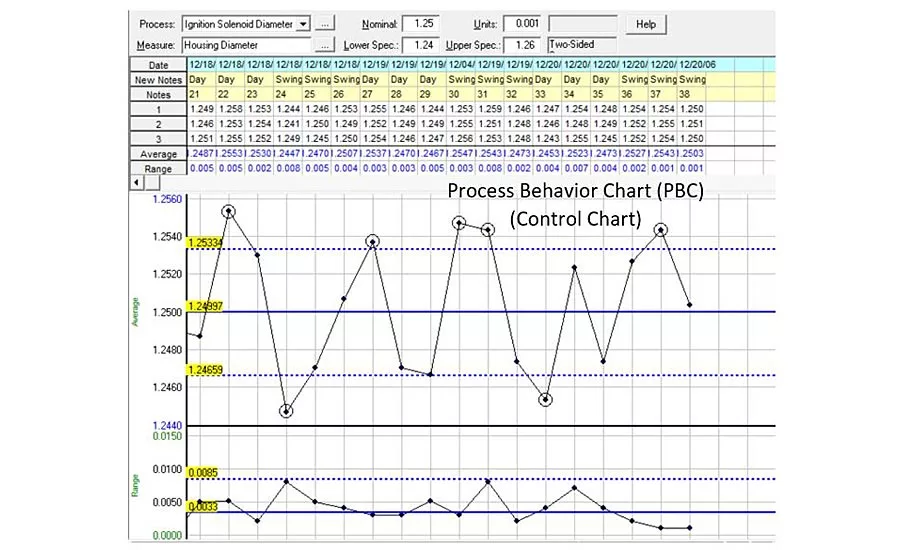
Task: Click the .2503 average cell
Action: coord(692,153)
